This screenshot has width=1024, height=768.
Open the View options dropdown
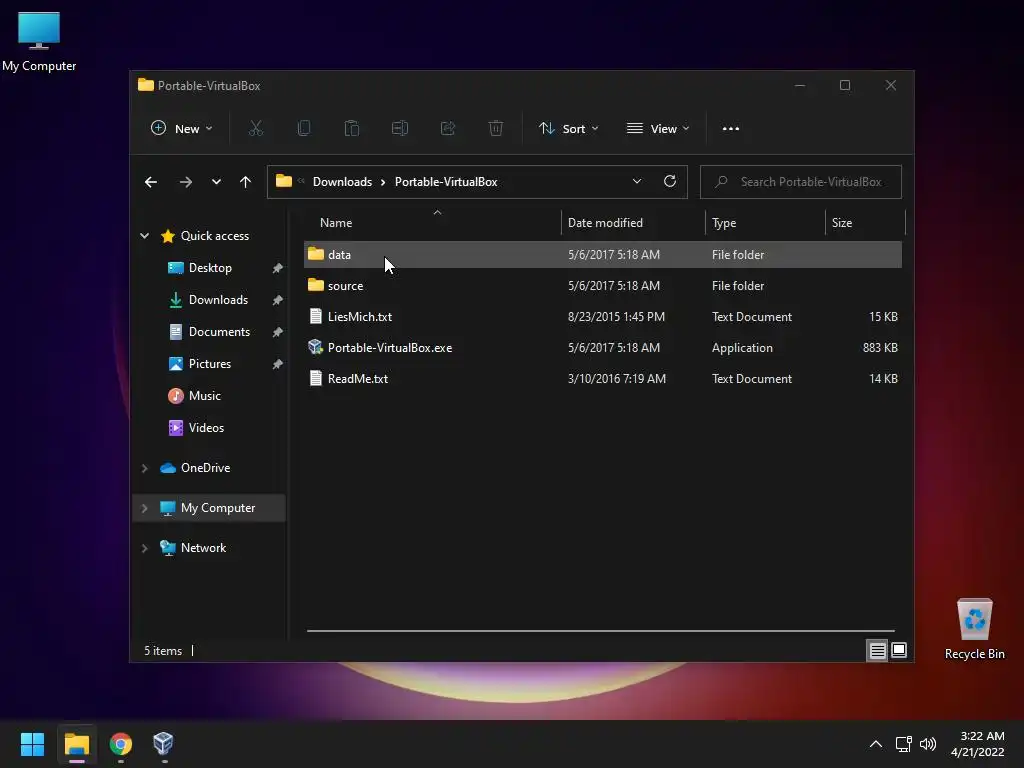click(658, 129)
